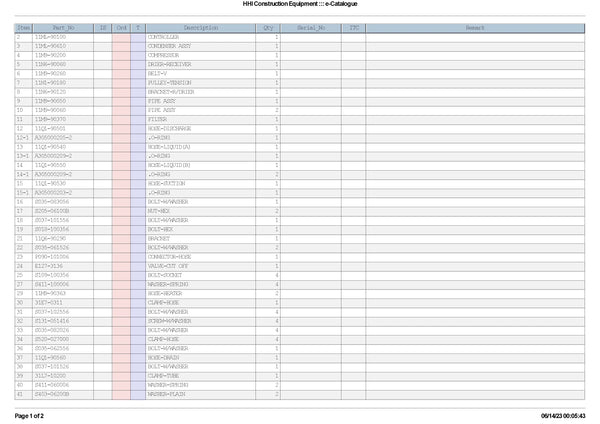This screenshot has width=600, height=424.
Task: Select the HOSE-DRAIN description cell
Action: click(x=162, y=357)
